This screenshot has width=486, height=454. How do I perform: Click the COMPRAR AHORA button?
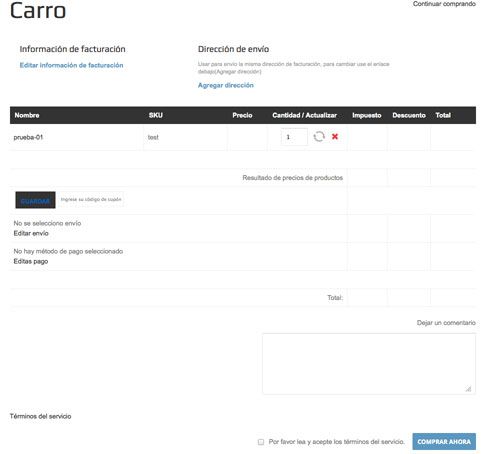[444, 442]
